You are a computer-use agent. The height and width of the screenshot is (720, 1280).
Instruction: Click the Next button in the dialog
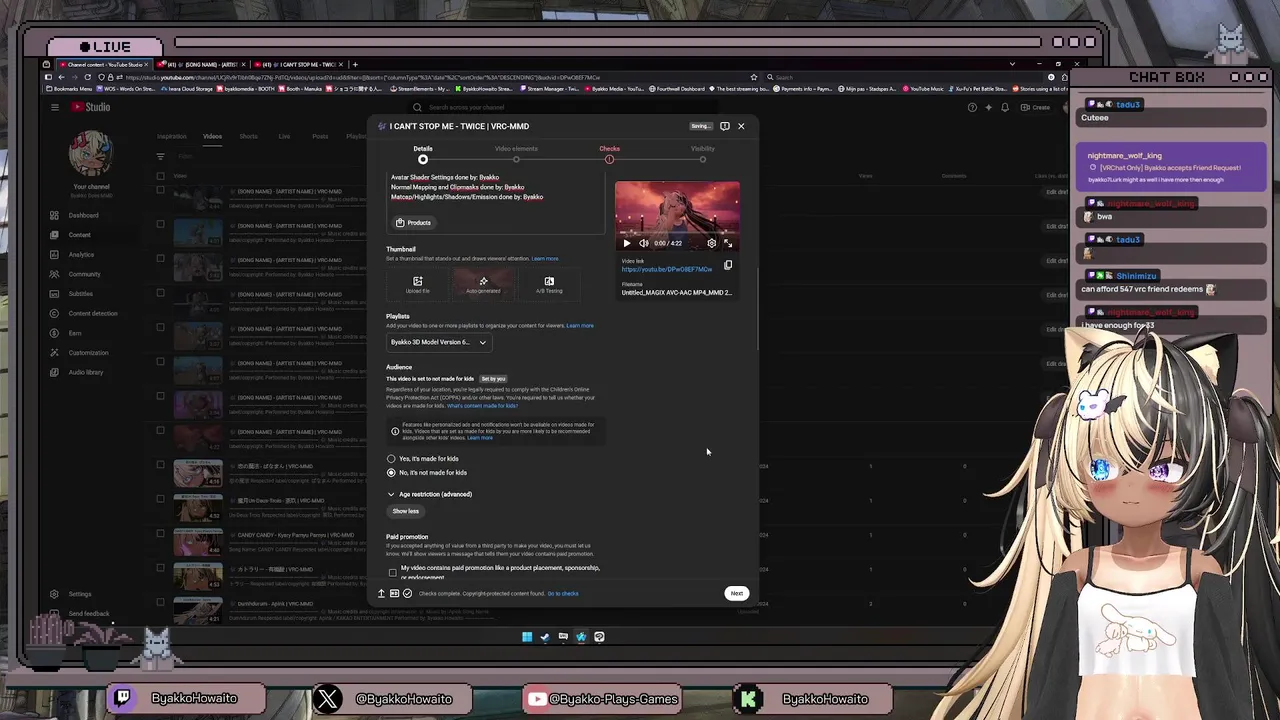[736, 593]
